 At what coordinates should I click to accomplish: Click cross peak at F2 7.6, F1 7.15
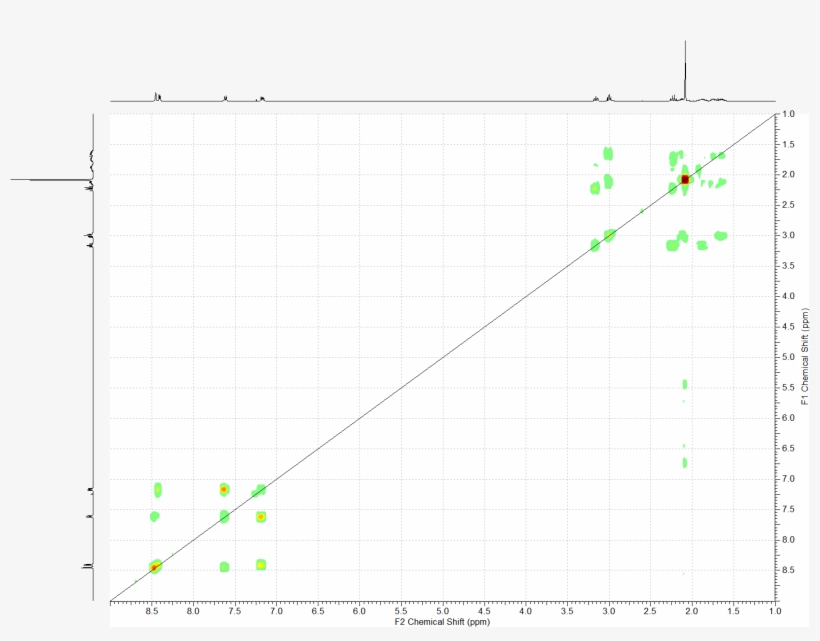(x=224, y=489)
